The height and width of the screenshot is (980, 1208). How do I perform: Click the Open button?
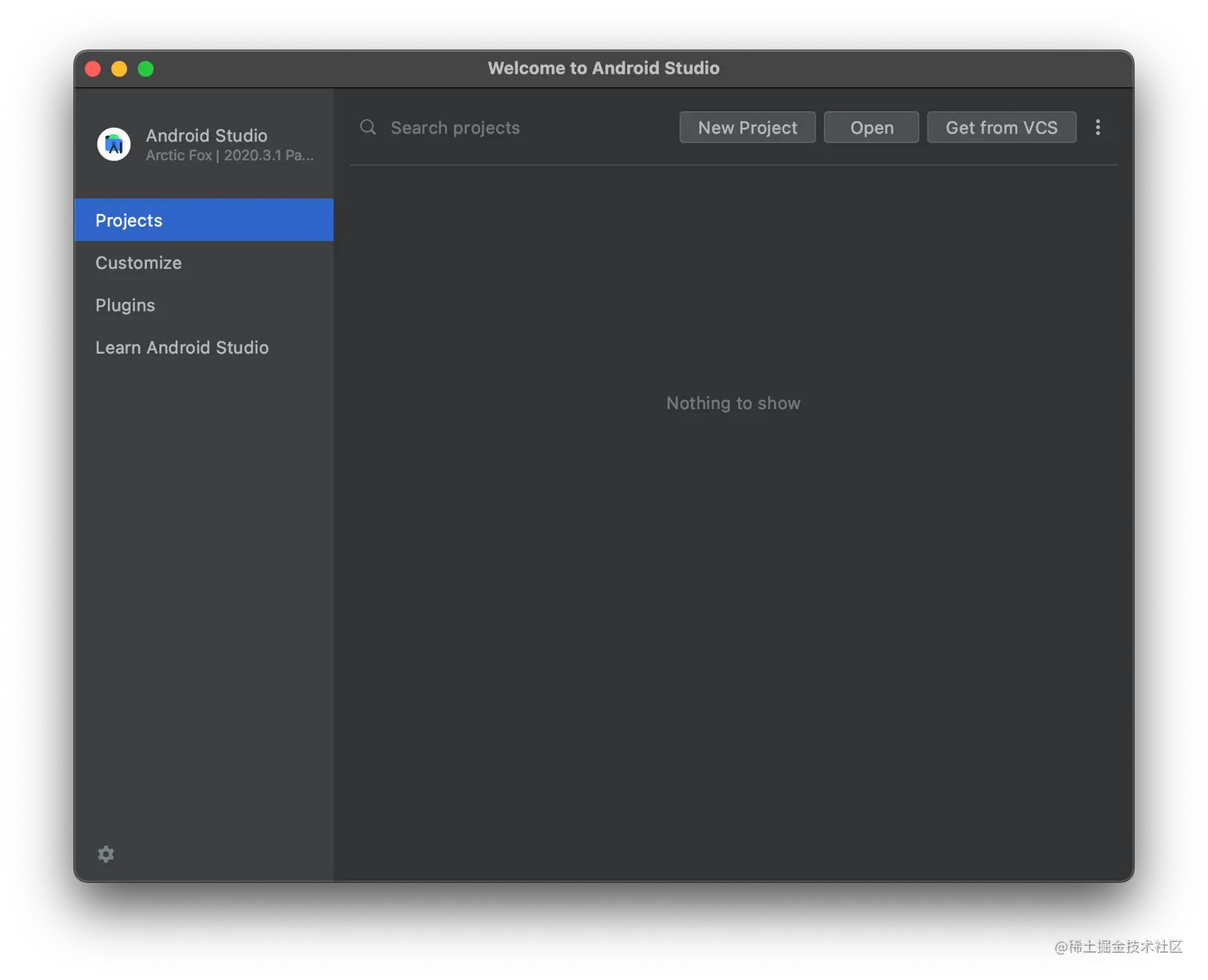(x=871, y=128)
